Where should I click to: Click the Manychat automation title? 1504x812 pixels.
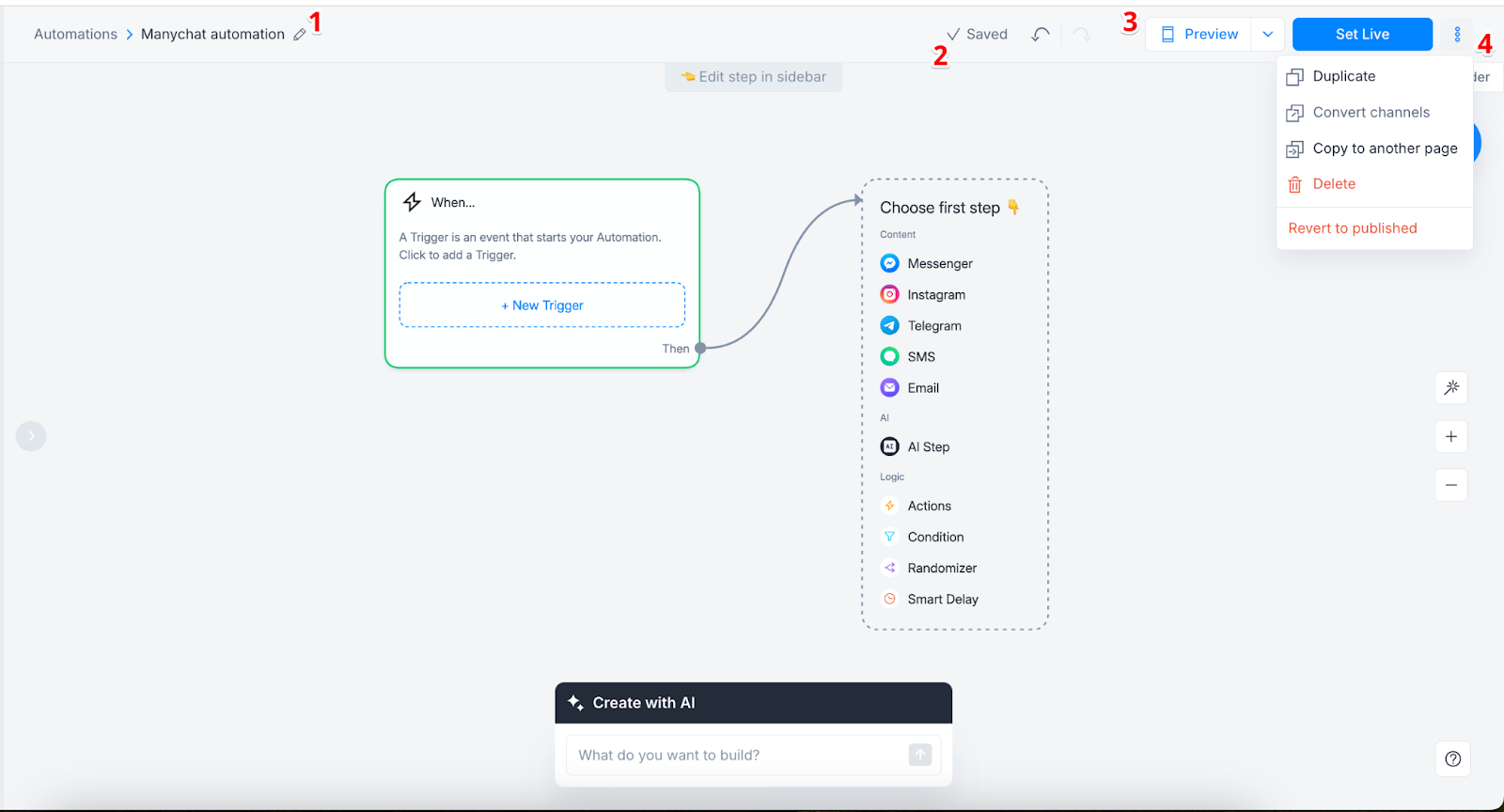212,34
